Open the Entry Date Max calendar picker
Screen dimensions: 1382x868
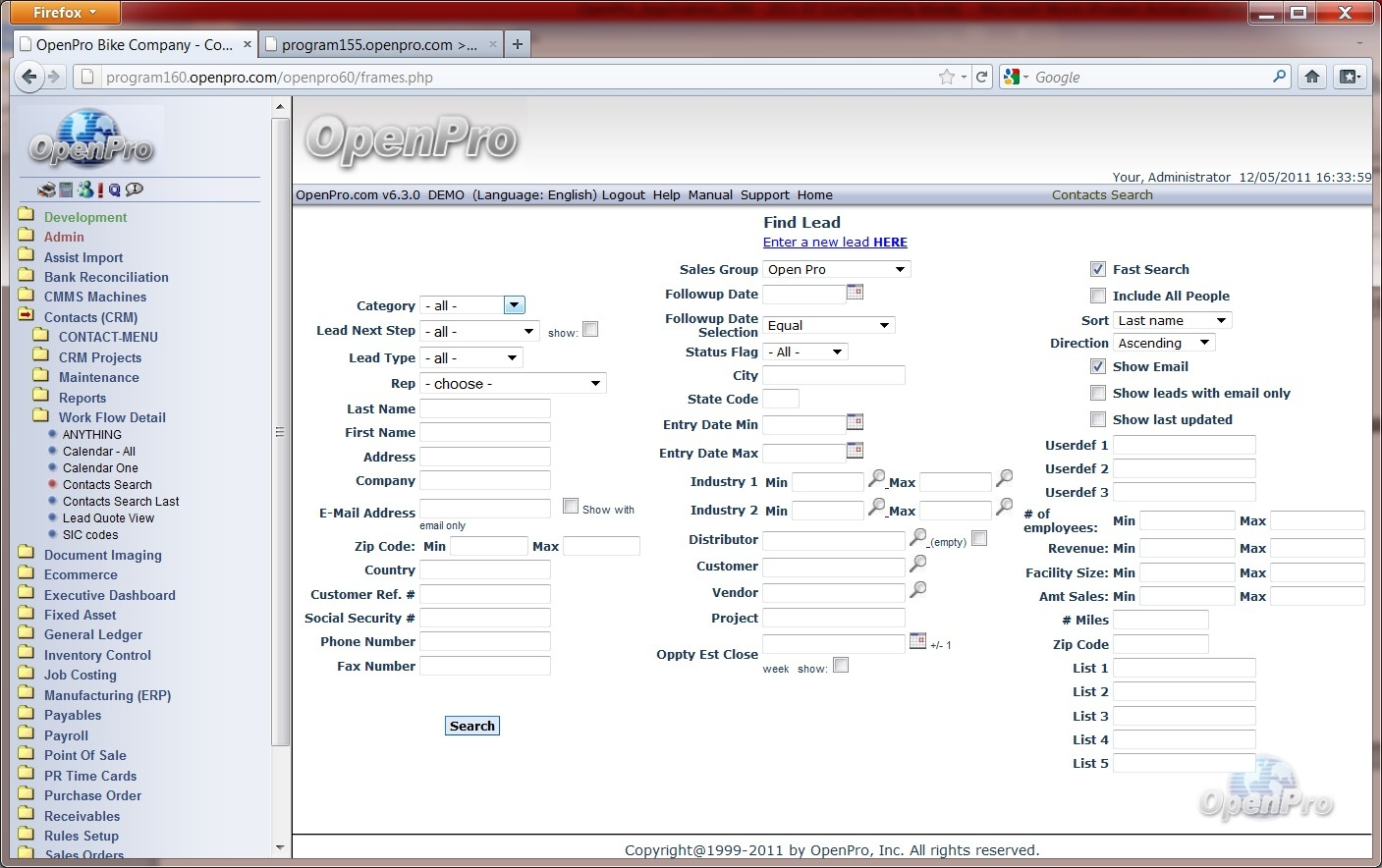click(x=855, y=451)
